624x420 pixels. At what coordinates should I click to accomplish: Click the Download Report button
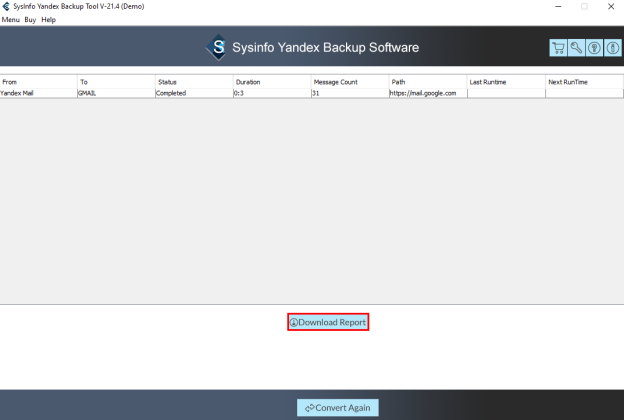[x=328, y=322]
